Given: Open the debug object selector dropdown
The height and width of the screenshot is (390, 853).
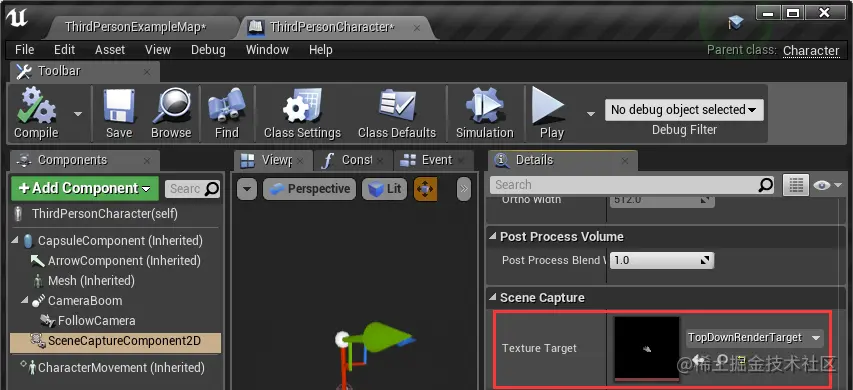Looking at the screenshot, I should (684, 110).
